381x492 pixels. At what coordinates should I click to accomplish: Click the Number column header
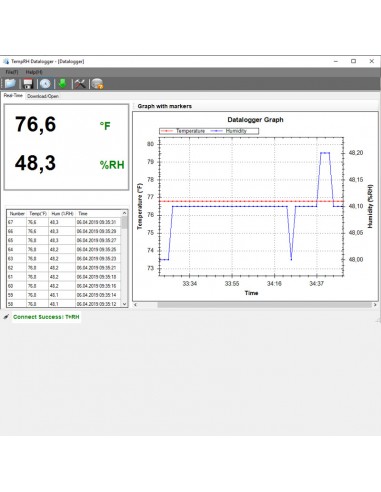tap(17, 213)
